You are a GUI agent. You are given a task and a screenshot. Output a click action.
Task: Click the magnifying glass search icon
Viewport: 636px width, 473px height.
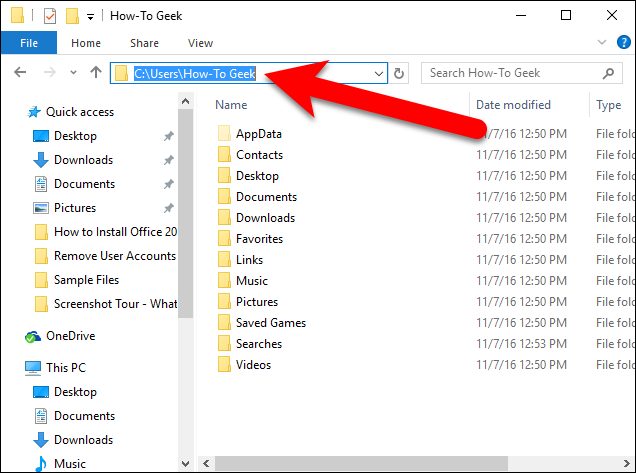pyautogui.click(x=608, y=73)
